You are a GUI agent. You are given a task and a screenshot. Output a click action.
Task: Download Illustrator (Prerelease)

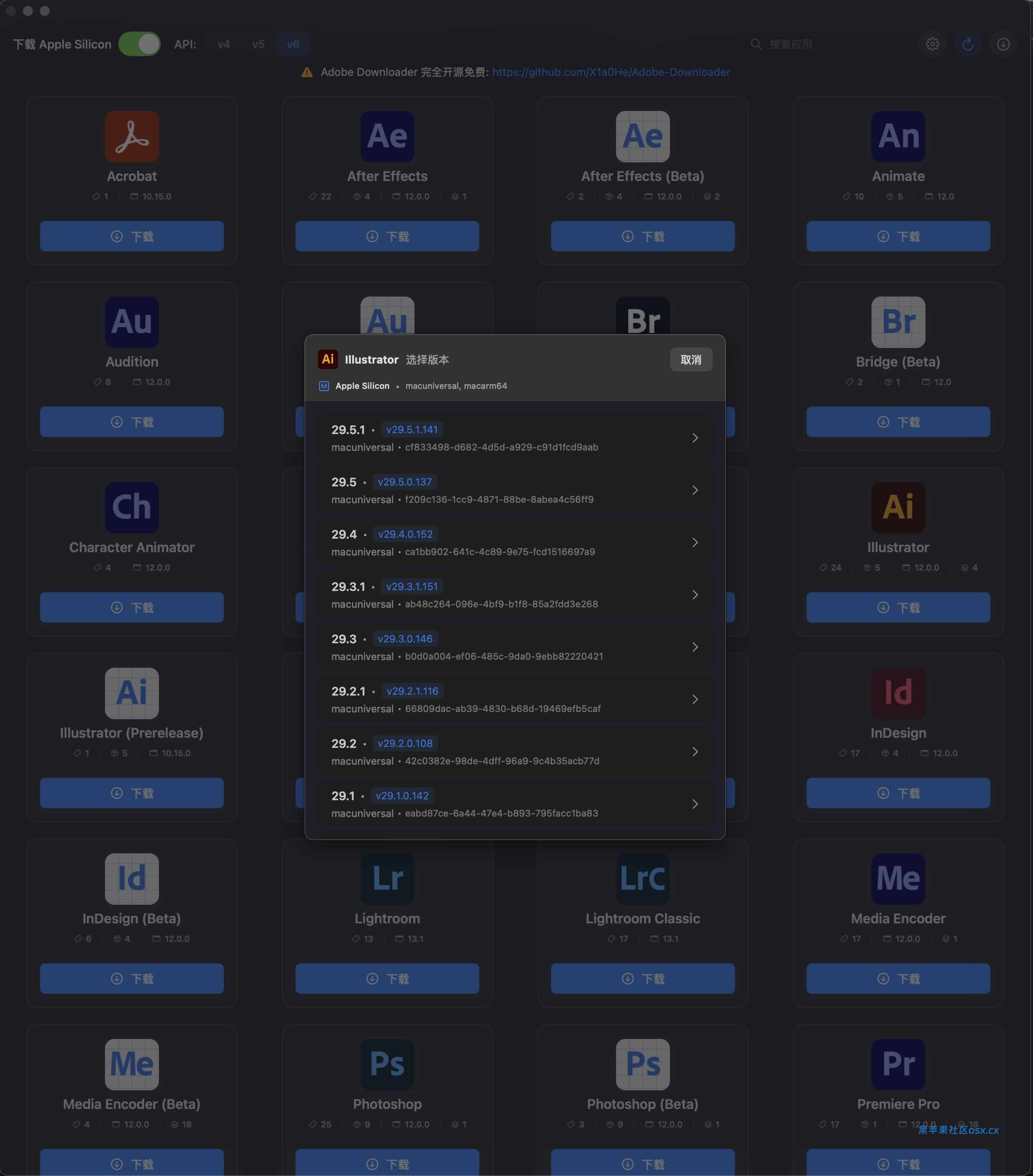[132, 793]
